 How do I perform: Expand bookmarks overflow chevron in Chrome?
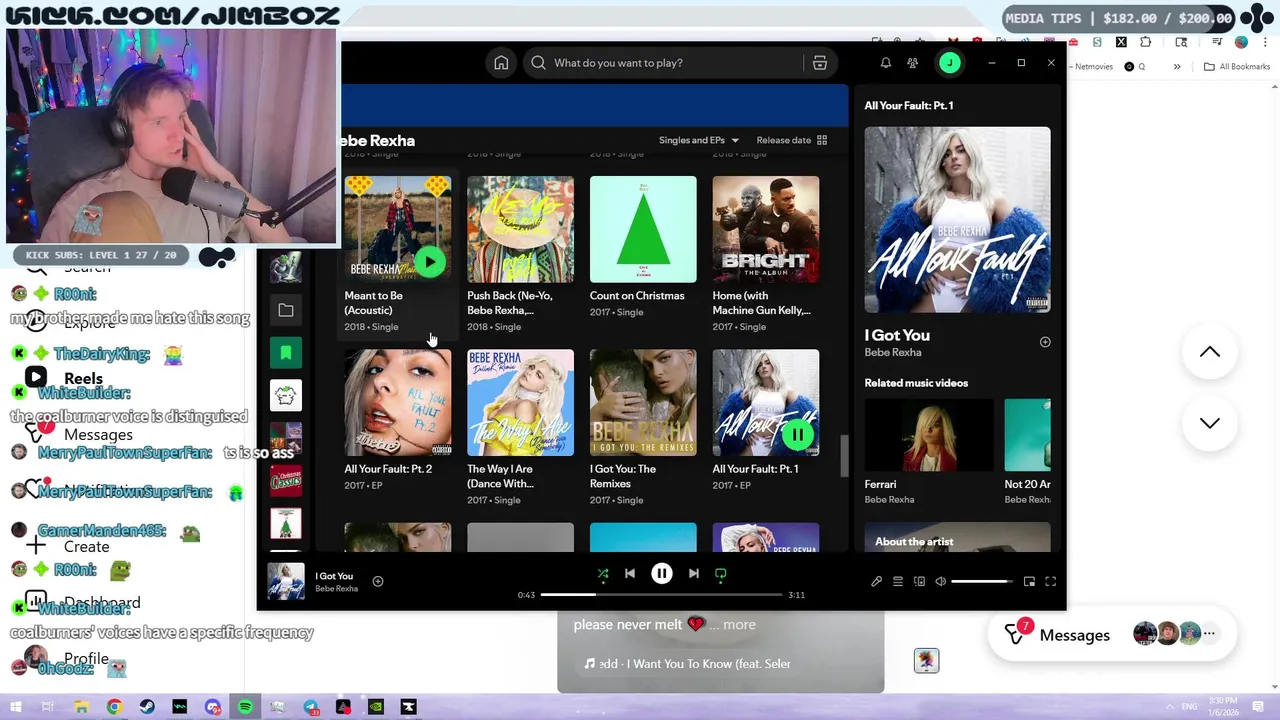coord(1177,67)
